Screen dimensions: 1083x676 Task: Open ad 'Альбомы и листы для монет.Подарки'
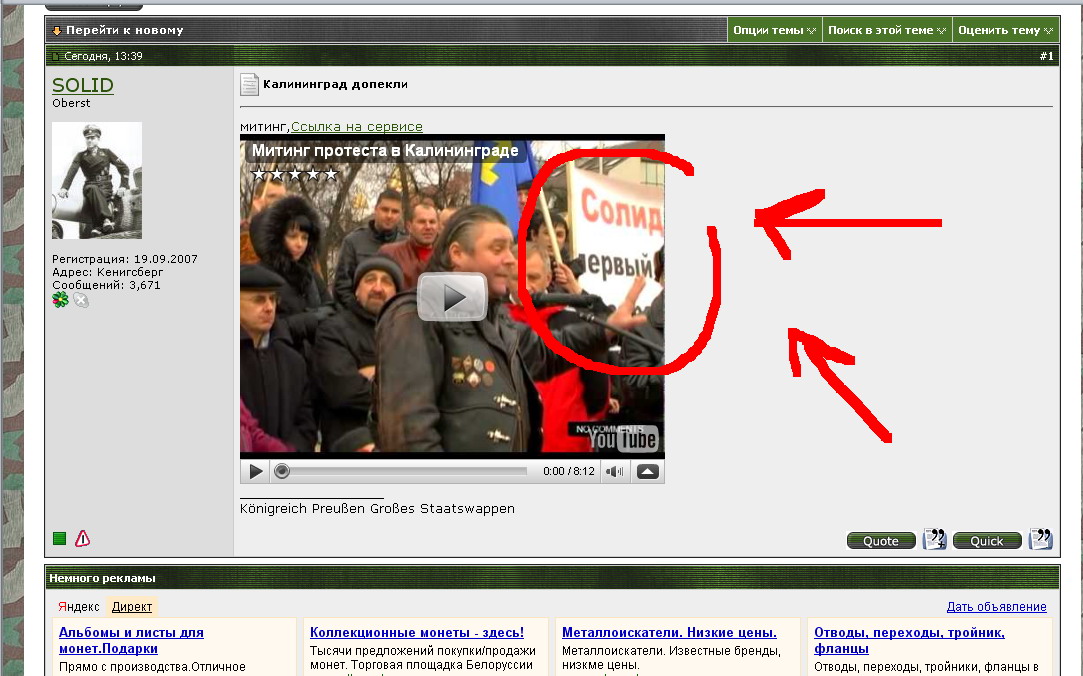131,640
